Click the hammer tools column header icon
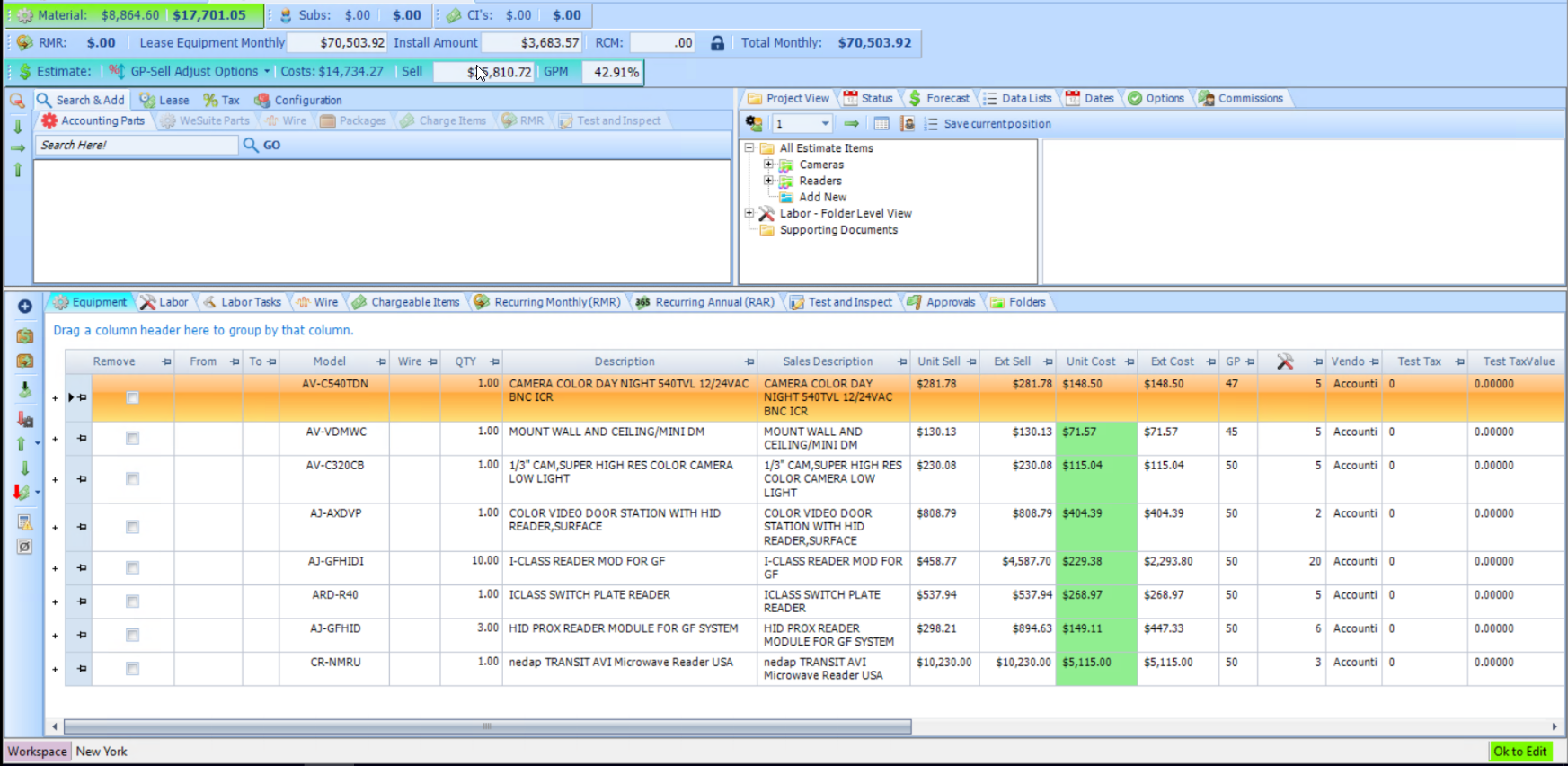The height and width of the screenshot is (766, 1568). (x=1285, y=361)
